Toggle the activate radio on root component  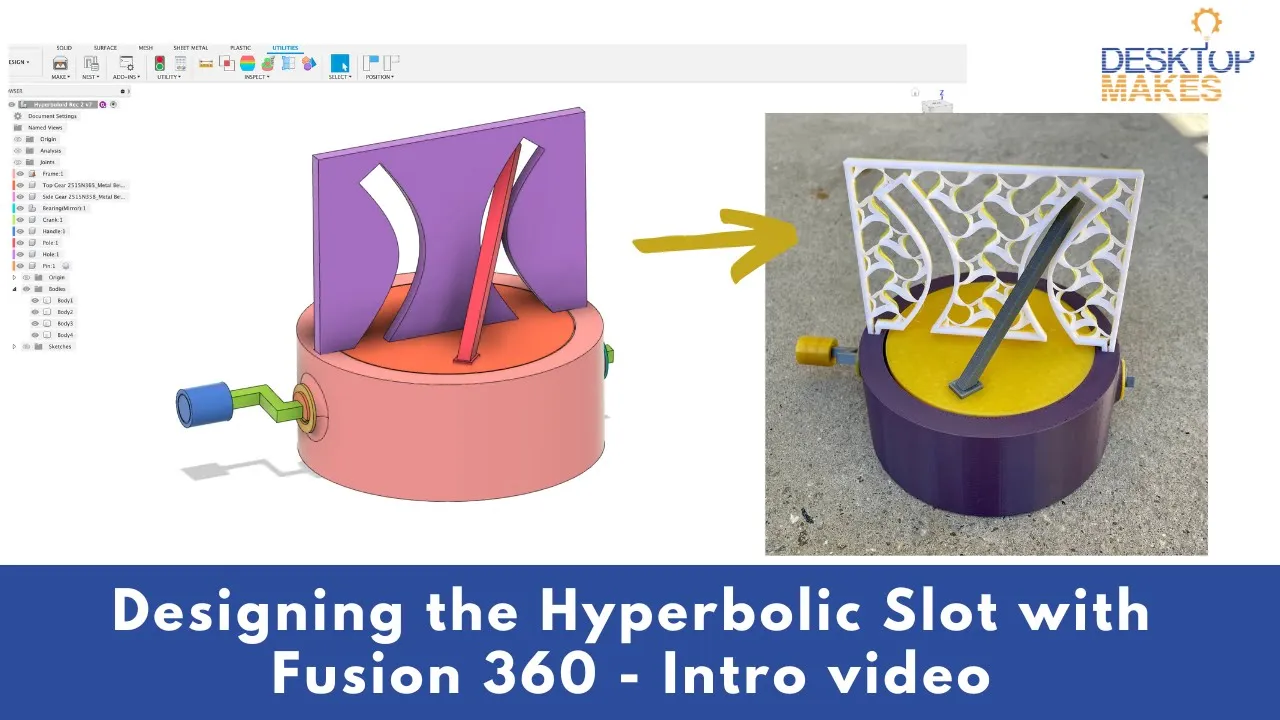point(113,105)
